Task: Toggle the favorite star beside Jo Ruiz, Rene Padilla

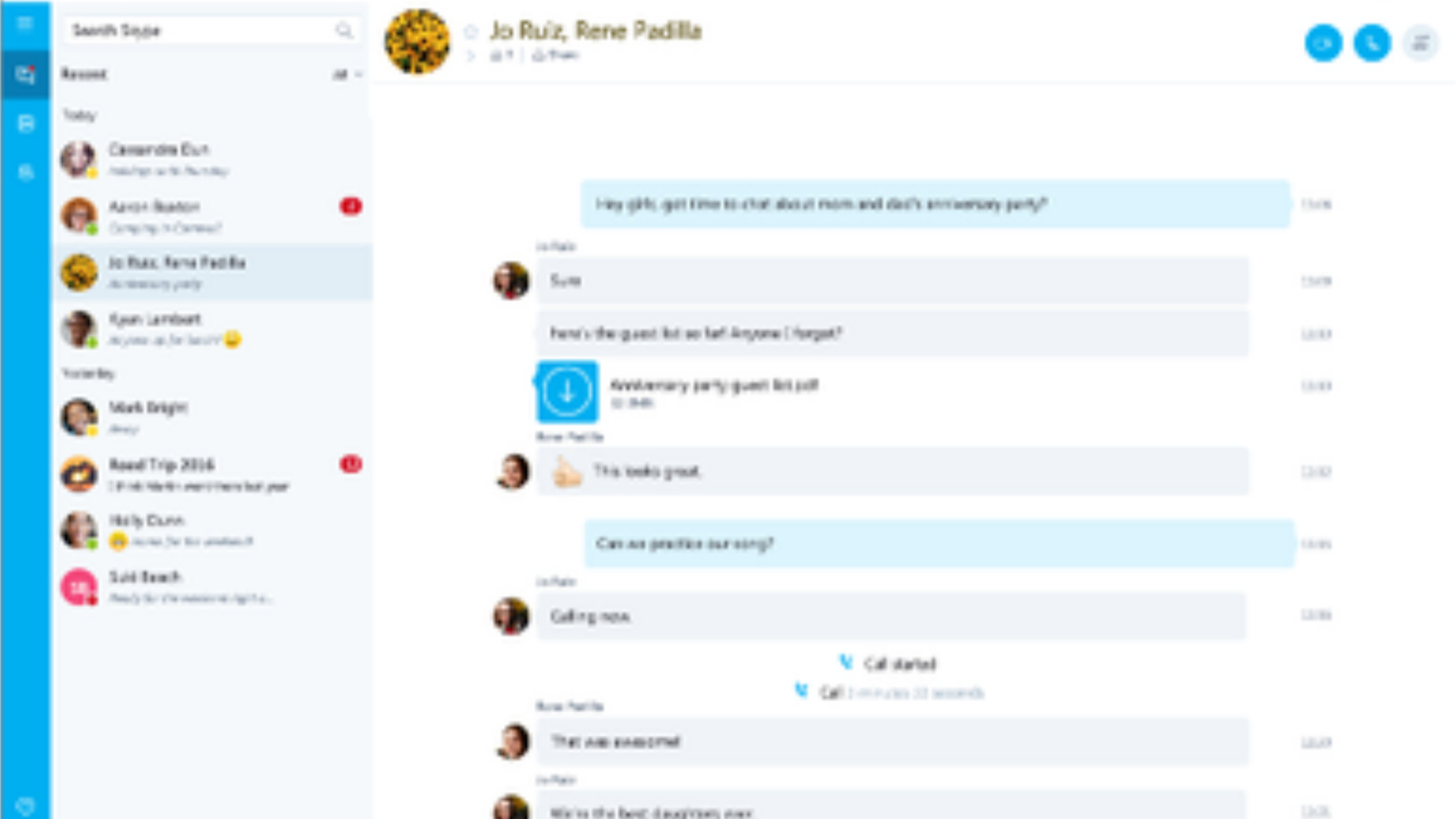Action: [x=470, y=31]
